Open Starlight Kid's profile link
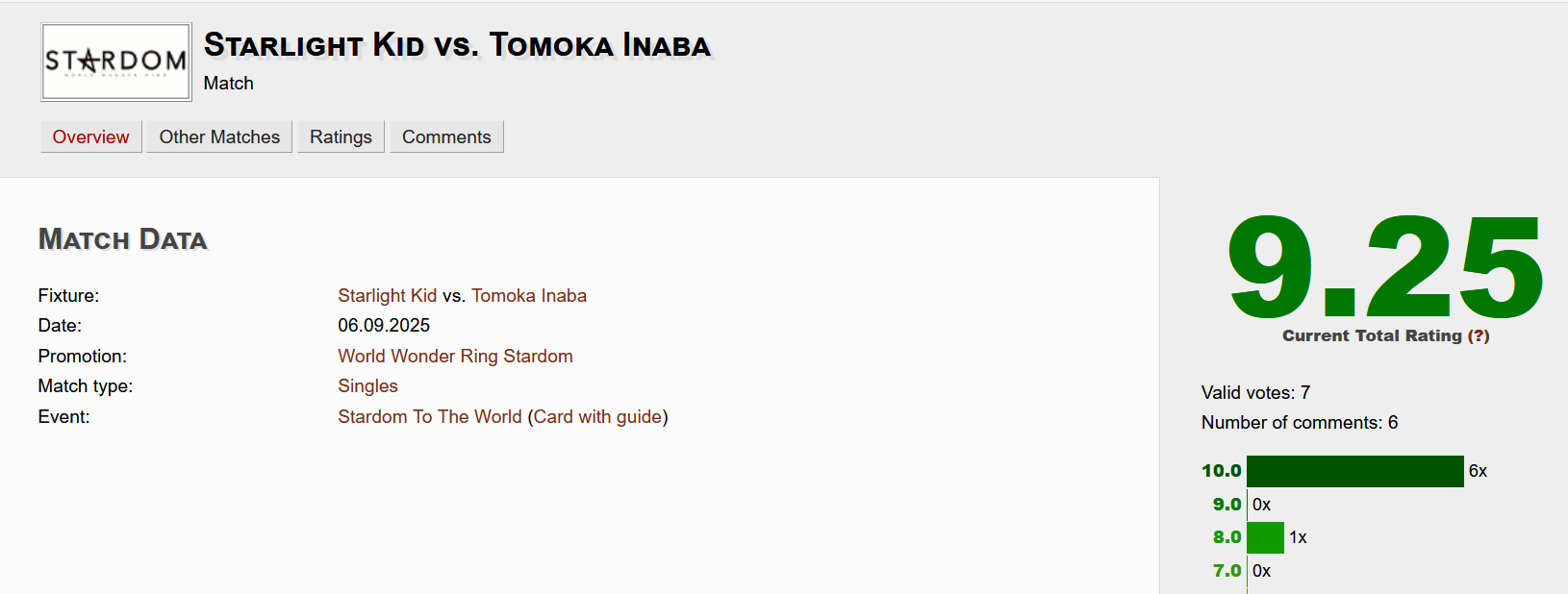The height and width of the screenshot is (594, 1568). pos(387,295)
